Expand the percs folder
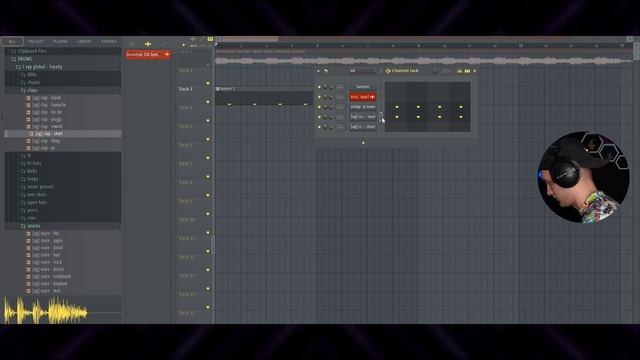The image size is (640, 360). [x=29, y=210]
